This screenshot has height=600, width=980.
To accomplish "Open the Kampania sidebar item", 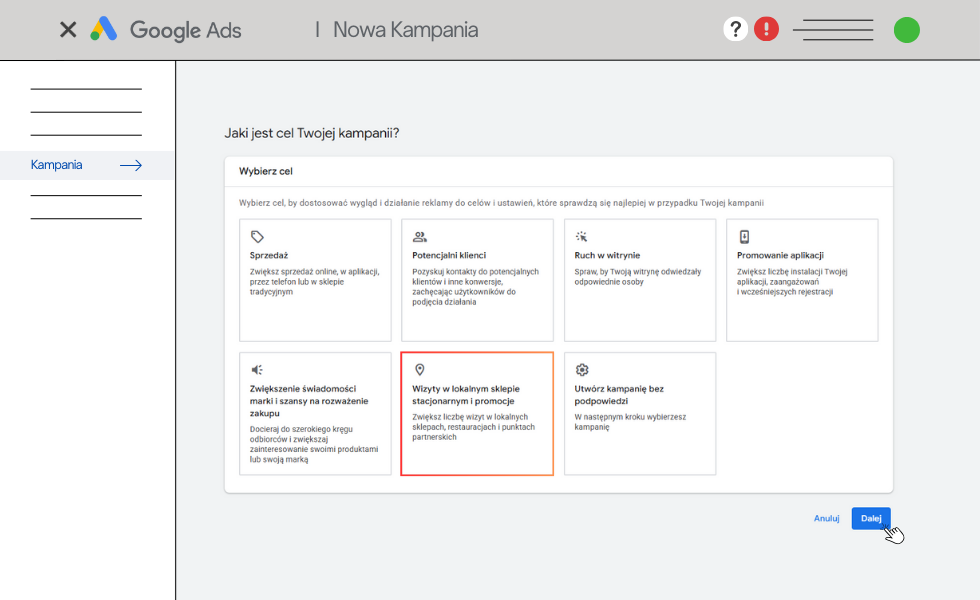I will 57,165.
